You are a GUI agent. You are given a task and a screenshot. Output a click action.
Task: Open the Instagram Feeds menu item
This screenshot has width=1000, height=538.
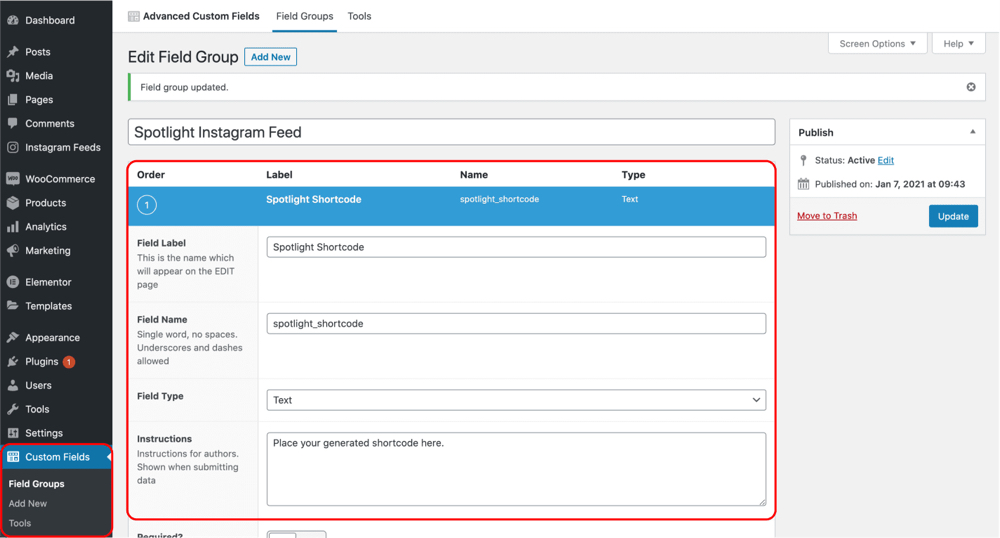point(56,147)
